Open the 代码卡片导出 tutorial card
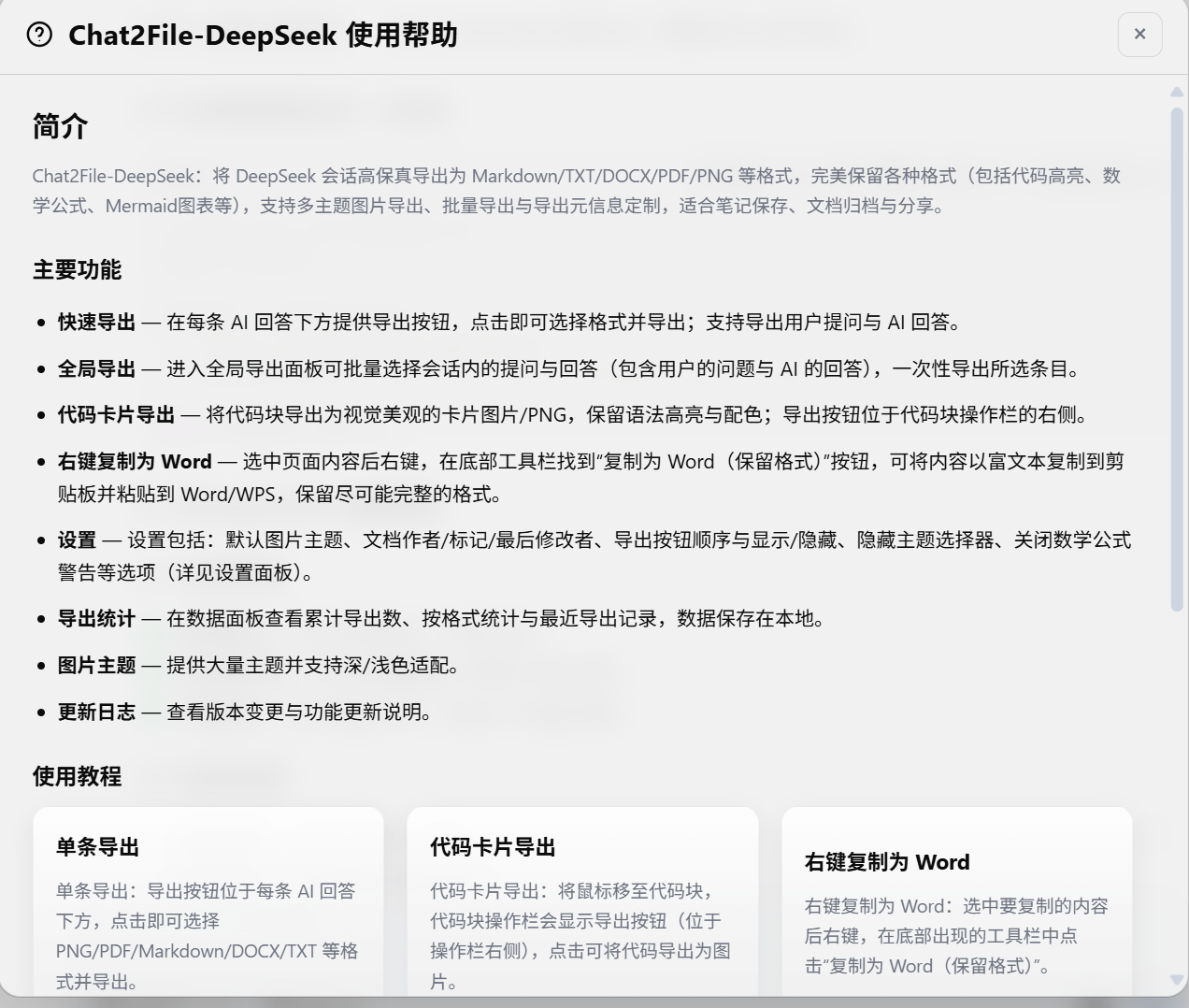The width and height of the screenshot is (1189, 1008). coord(582,902)
